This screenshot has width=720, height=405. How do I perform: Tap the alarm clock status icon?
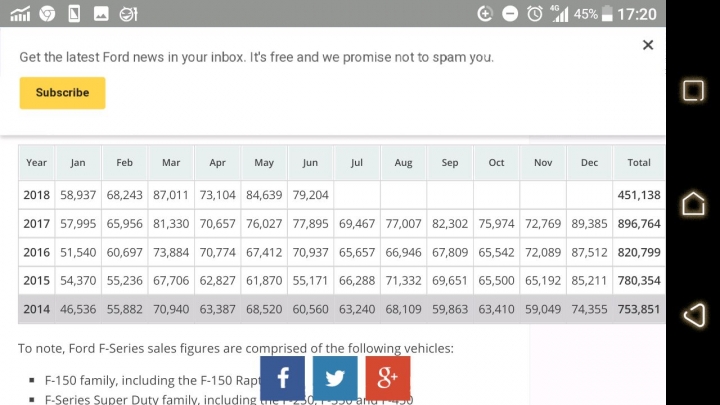coord(534,14)
